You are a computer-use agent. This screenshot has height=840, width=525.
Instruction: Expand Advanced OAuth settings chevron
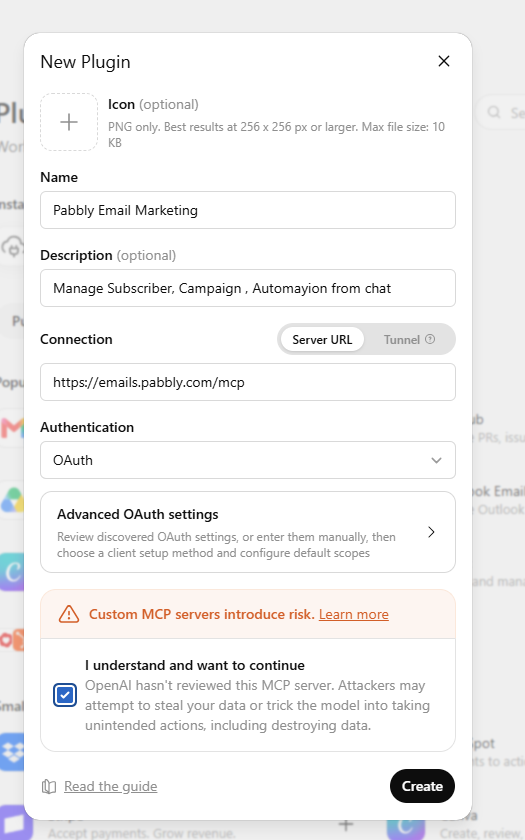coord(431,532)
